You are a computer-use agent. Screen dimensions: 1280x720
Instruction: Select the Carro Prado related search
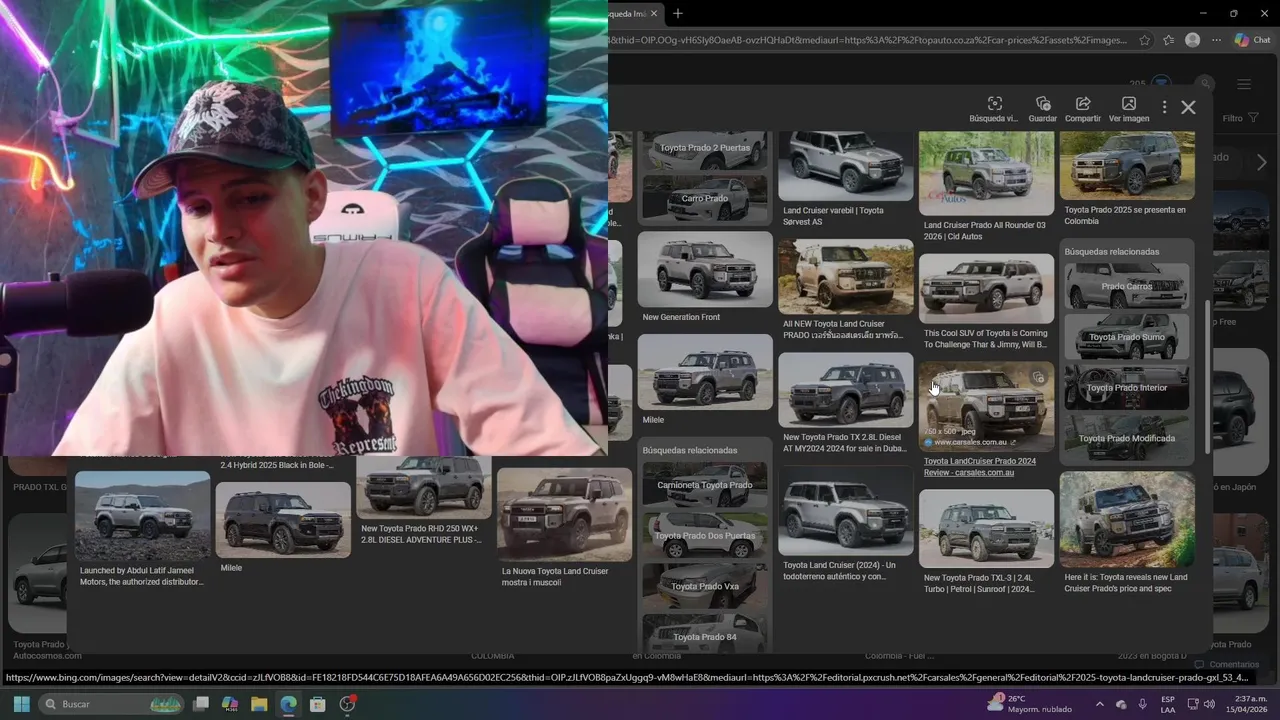coord(705,198)
